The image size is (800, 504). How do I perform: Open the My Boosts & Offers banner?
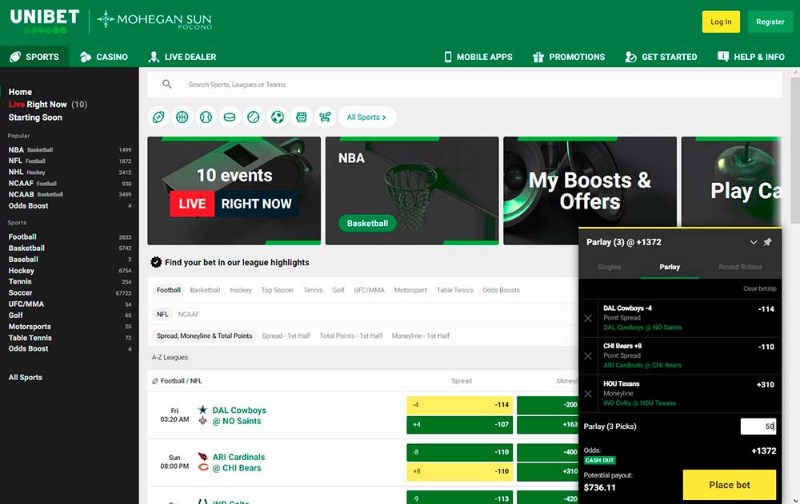pos(590,190)
